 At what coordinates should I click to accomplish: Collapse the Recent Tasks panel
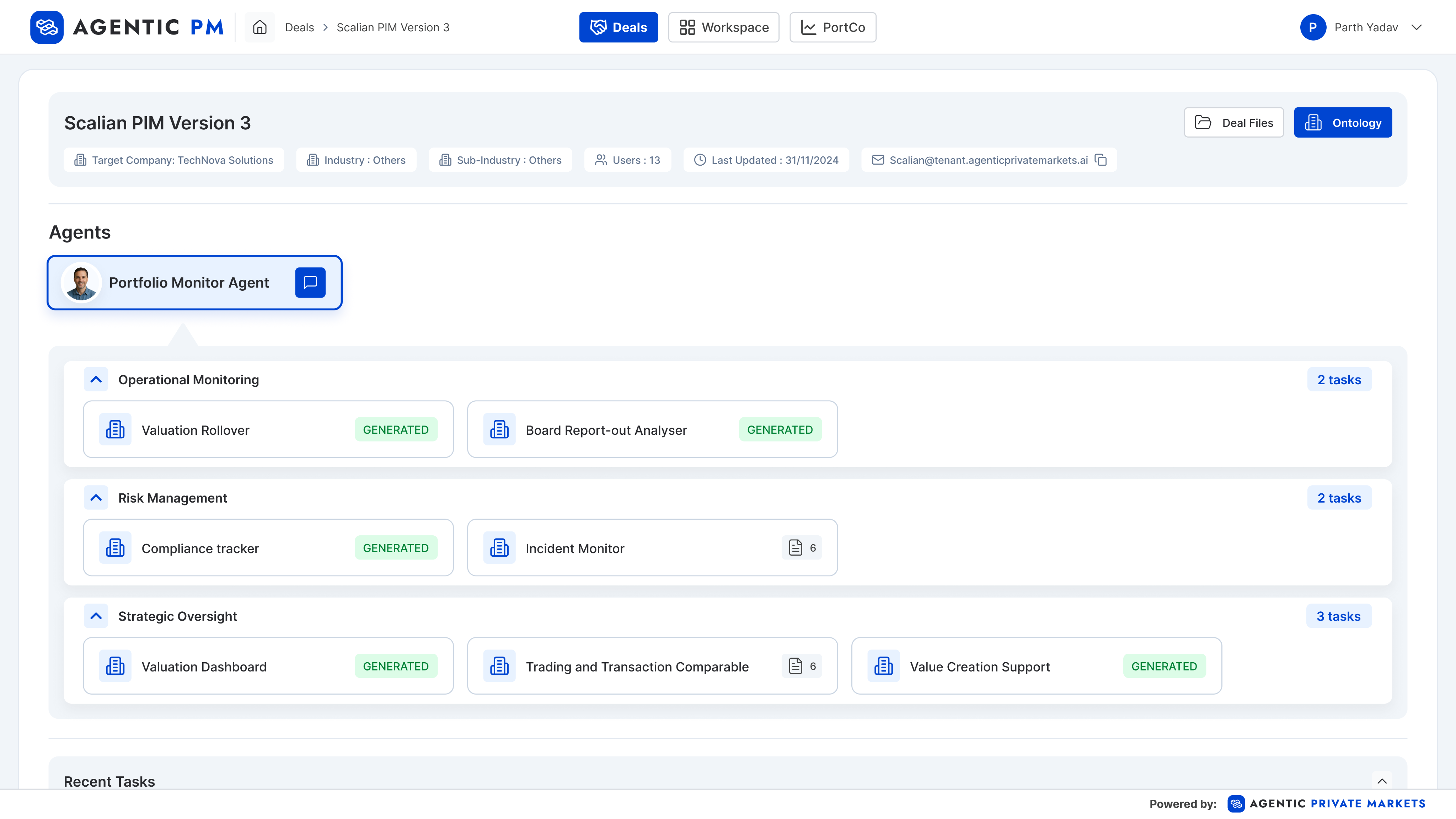[x=1381, y=781]
